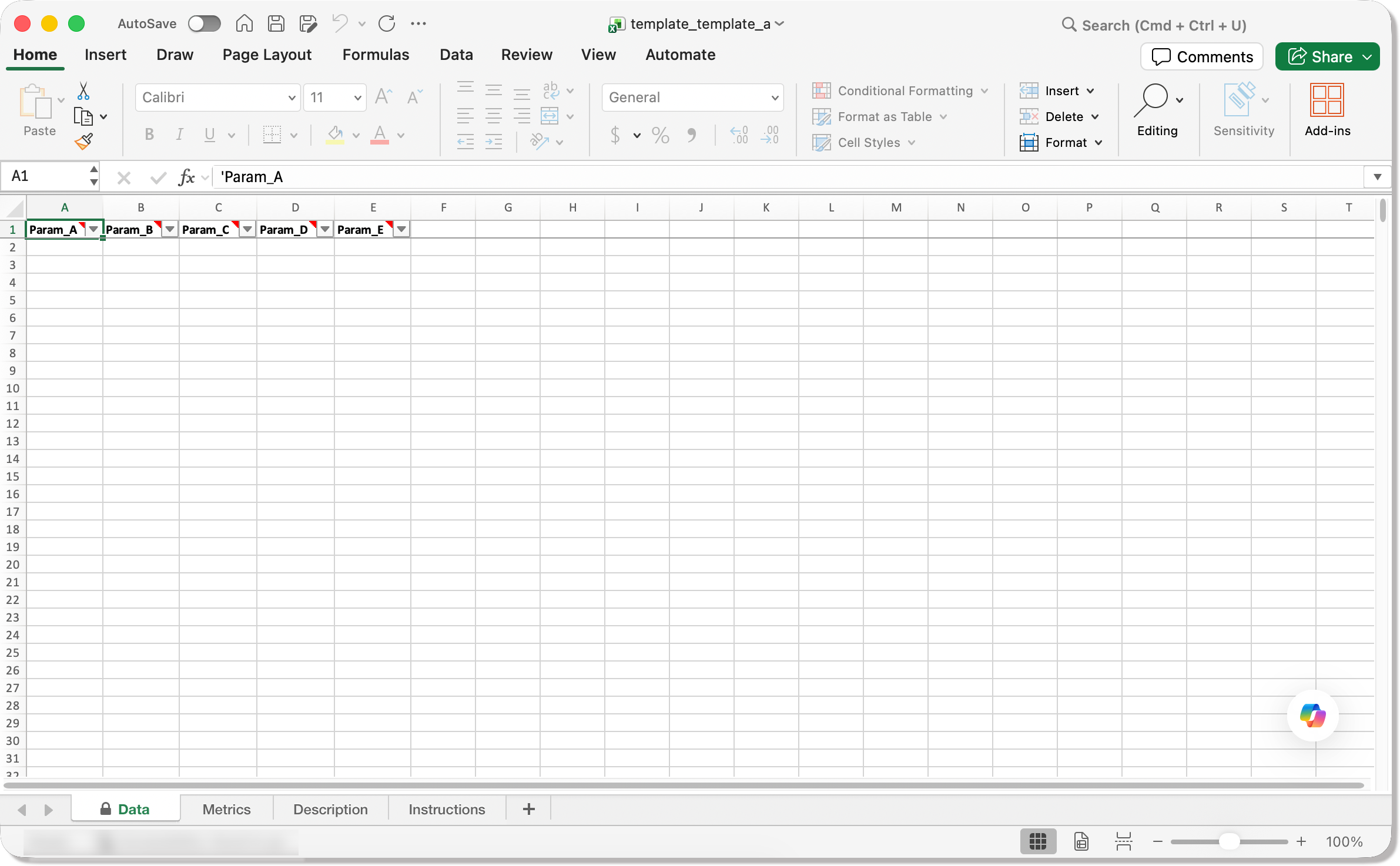
Task: Click the Percent Style icon
Action: point(661,135)
